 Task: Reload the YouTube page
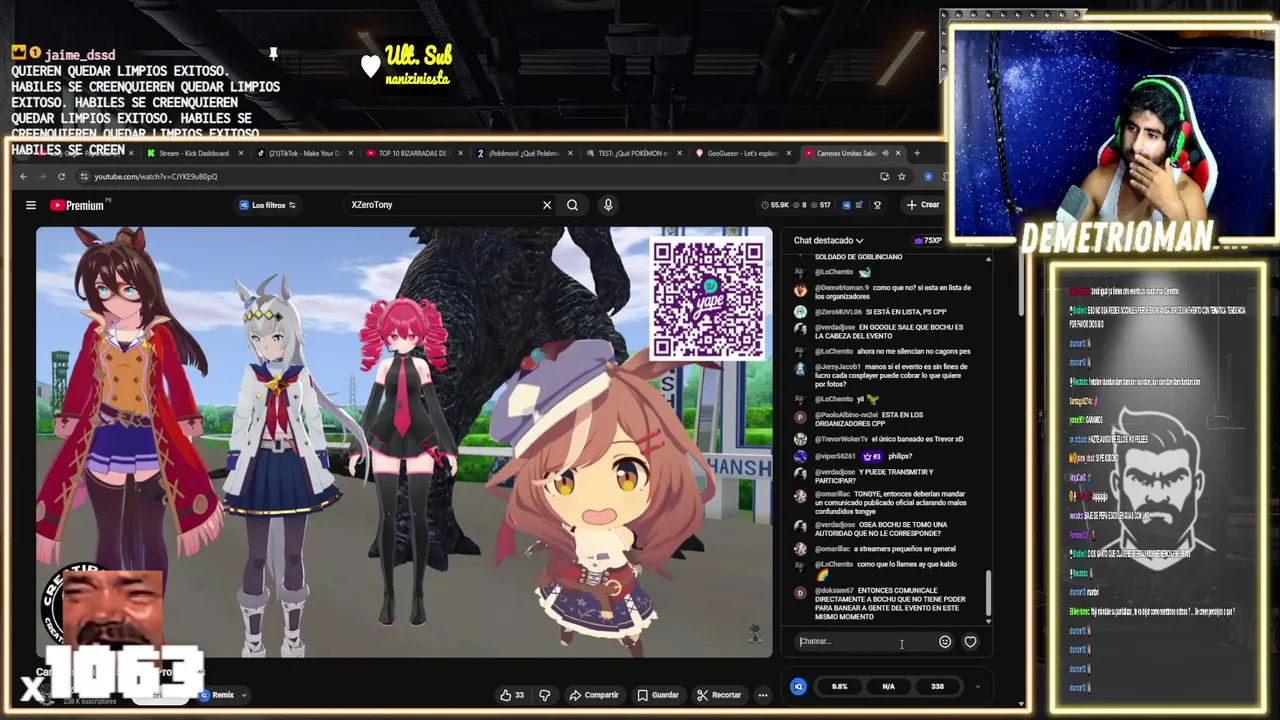(61, 176)
